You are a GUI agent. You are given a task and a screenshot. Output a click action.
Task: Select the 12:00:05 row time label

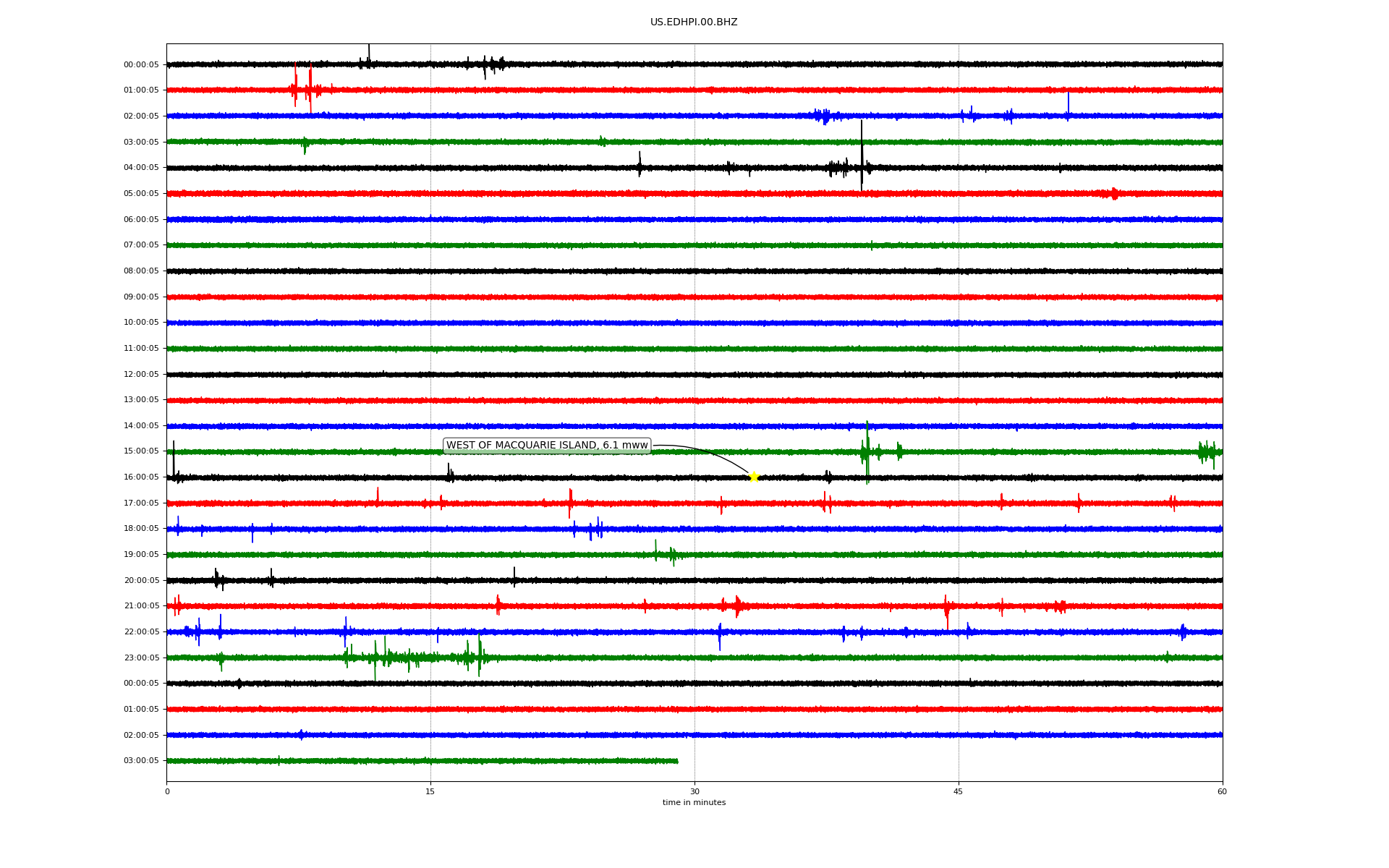[x=141, y=374]
